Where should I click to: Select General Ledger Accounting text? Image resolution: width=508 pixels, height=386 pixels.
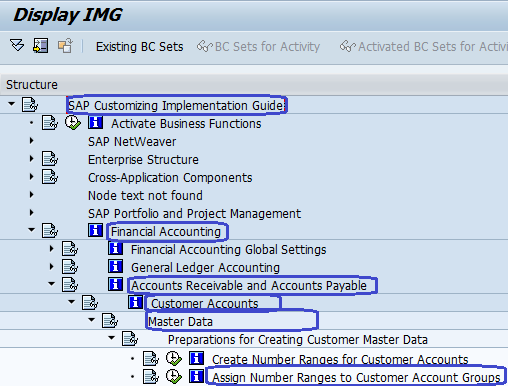(205, 268)
